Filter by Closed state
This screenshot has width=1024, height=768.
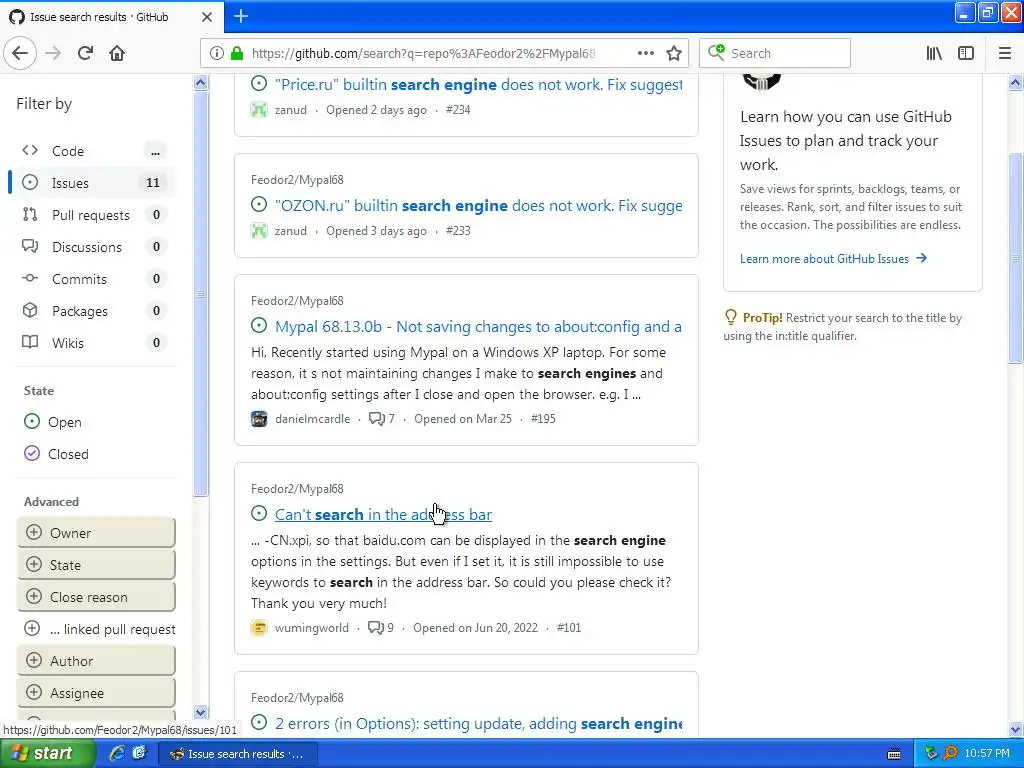(x=56, y=454)
